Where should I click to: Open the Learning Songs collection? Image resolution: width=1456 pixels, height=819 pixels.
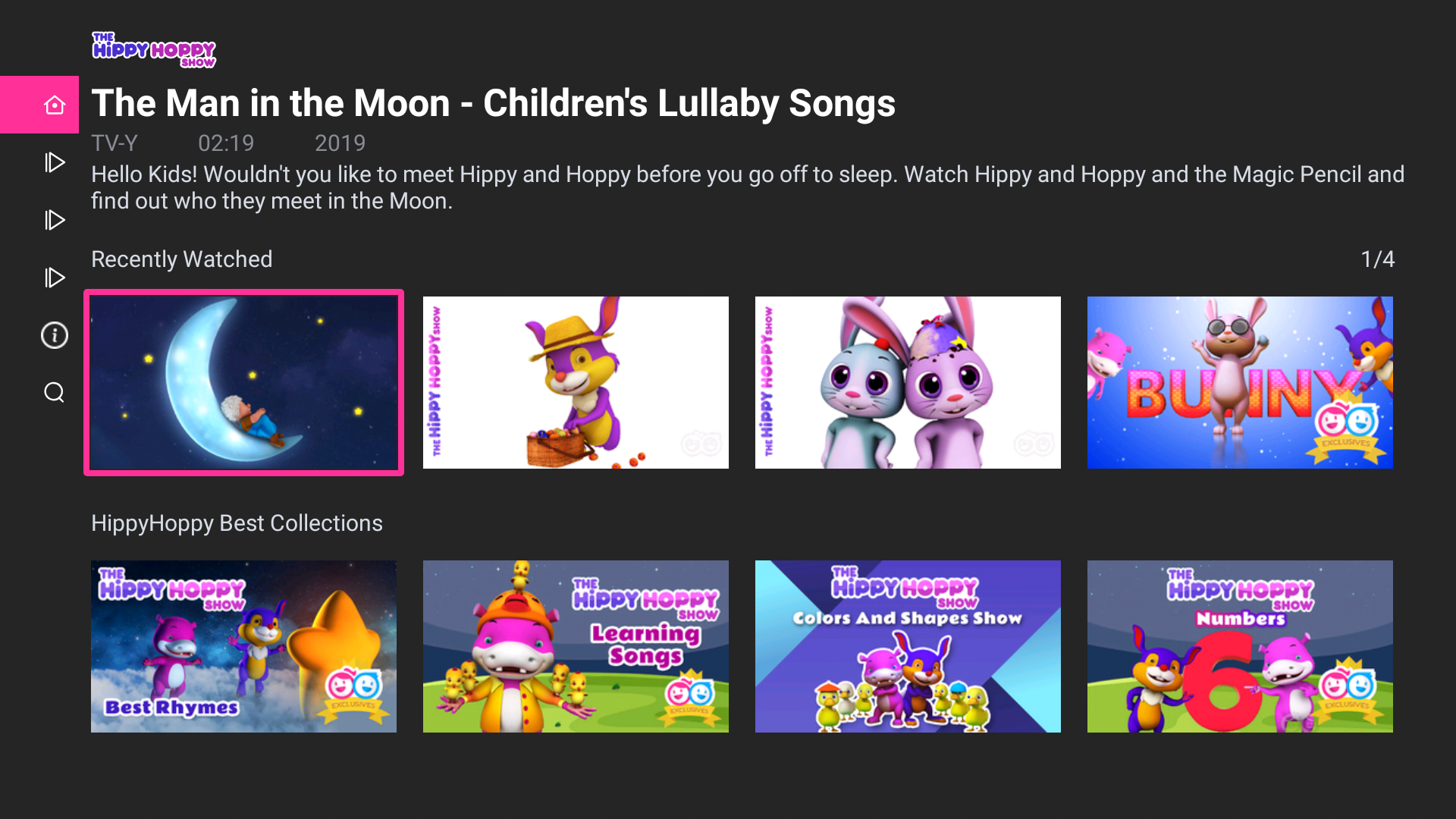575,646
